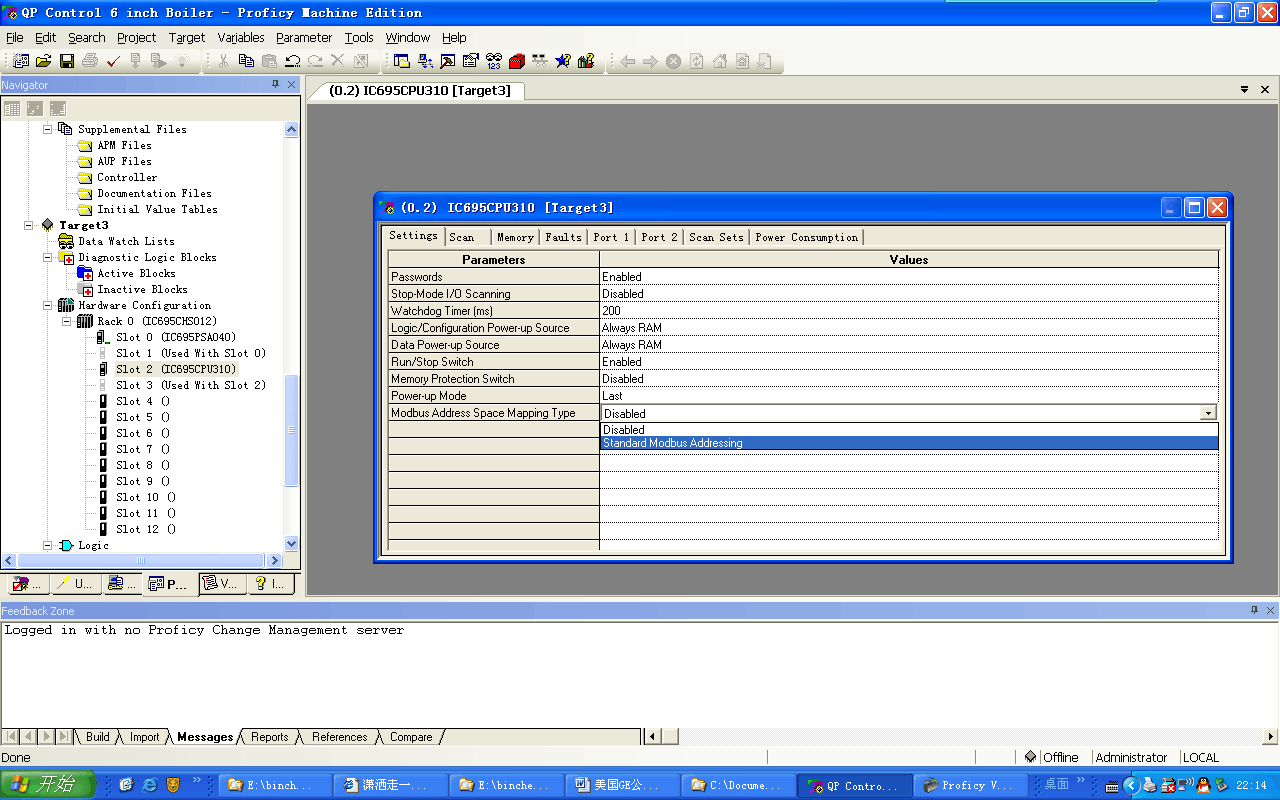
Task: Select Data Watch Lists tree item
Action: click(126, 241)
